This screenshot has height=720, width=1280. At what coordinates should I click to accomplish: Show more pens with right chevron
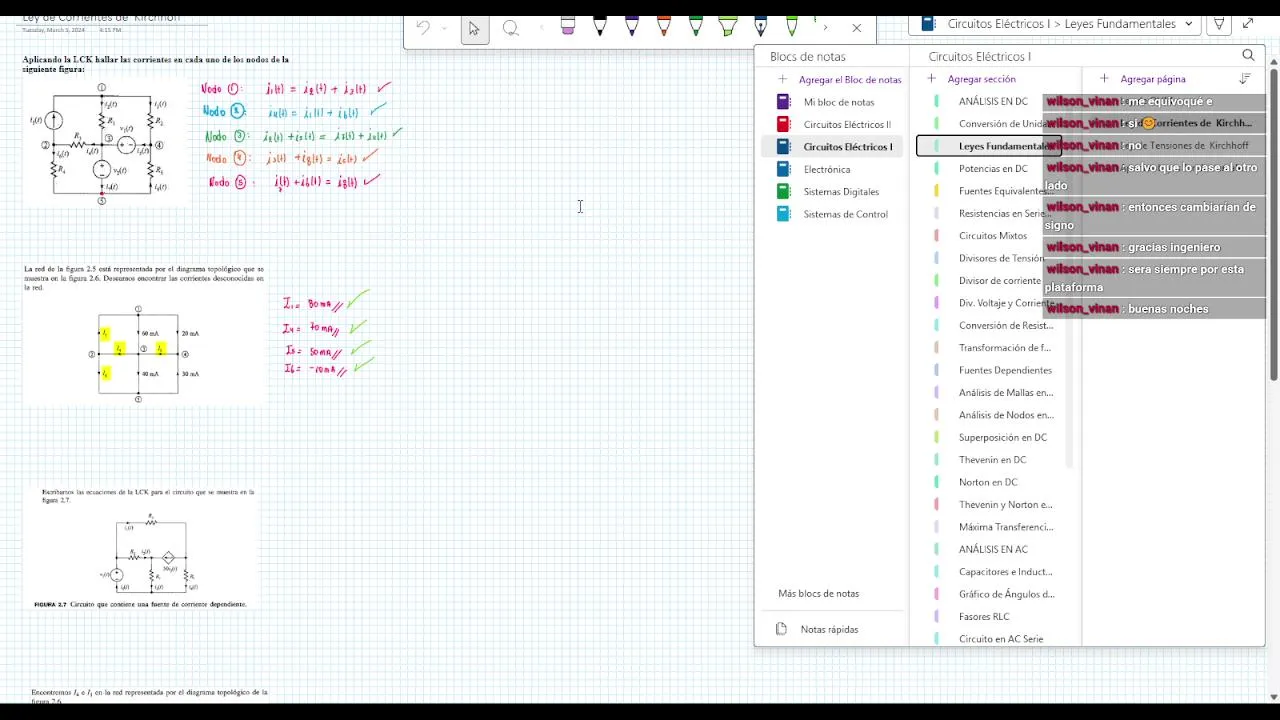click(x=825, y=28)
